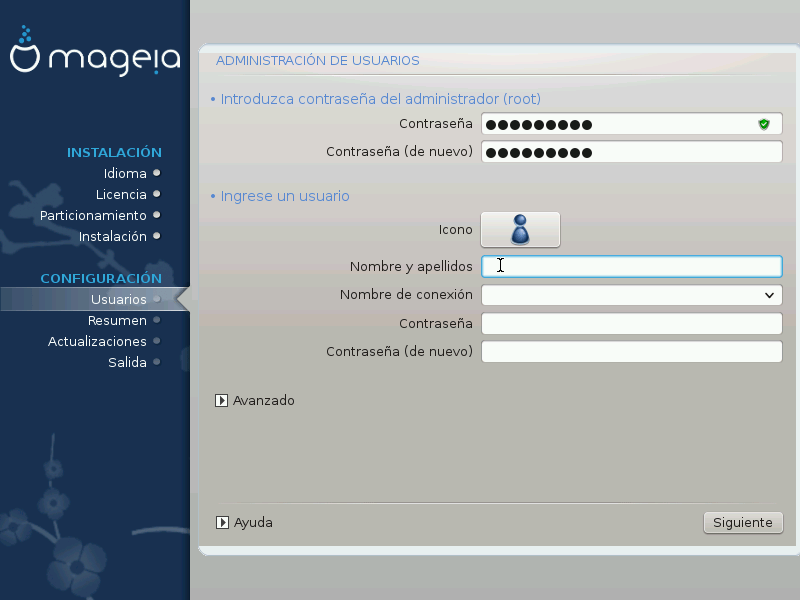The height and width of the screenshot is (600, 800).
Task: Click the ADMINISTRACIÓN DE USUARIOS title
Action: click(x=317, y=60)
